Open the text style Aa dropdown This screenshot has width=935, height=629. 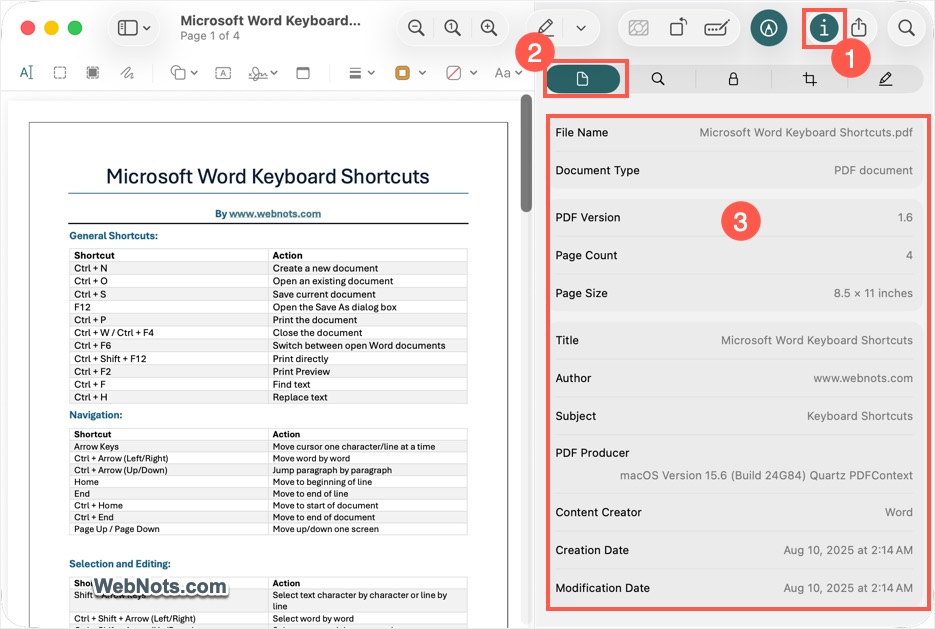508,73
